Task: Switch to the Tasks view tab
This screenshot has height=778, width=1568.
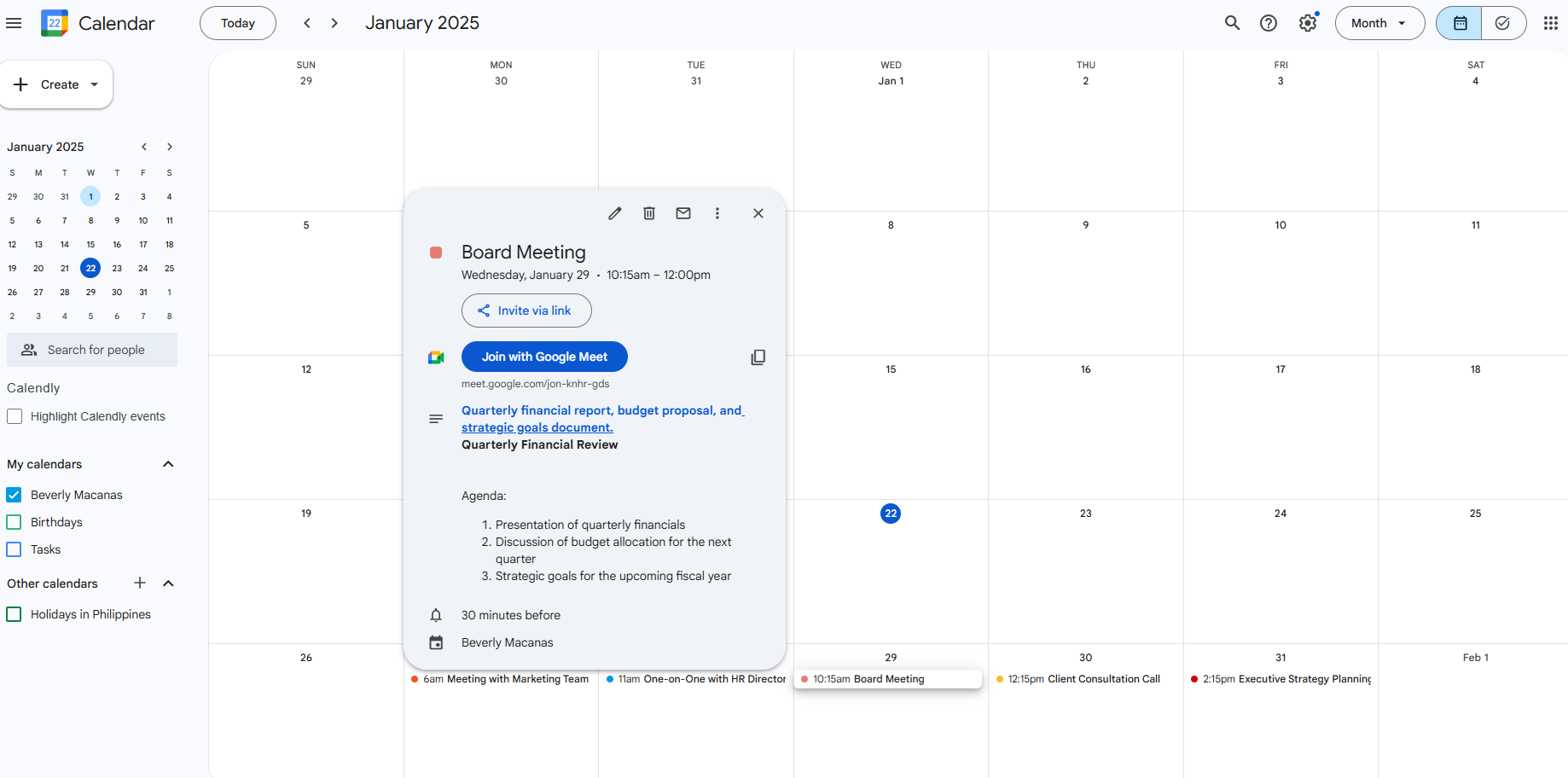Action: click(x=1503, y=23)
